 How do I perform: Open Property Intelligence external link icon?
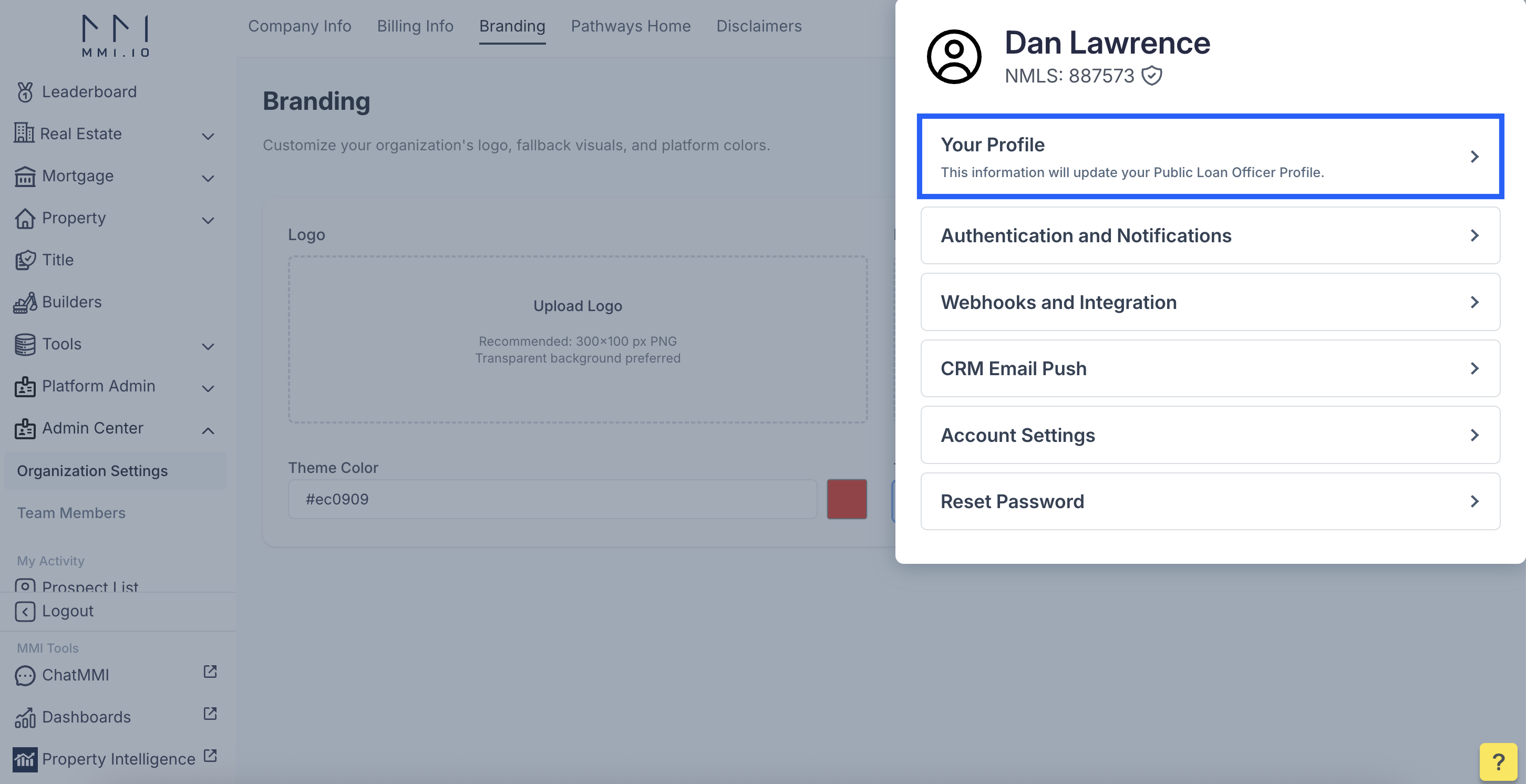click(210, 756)
